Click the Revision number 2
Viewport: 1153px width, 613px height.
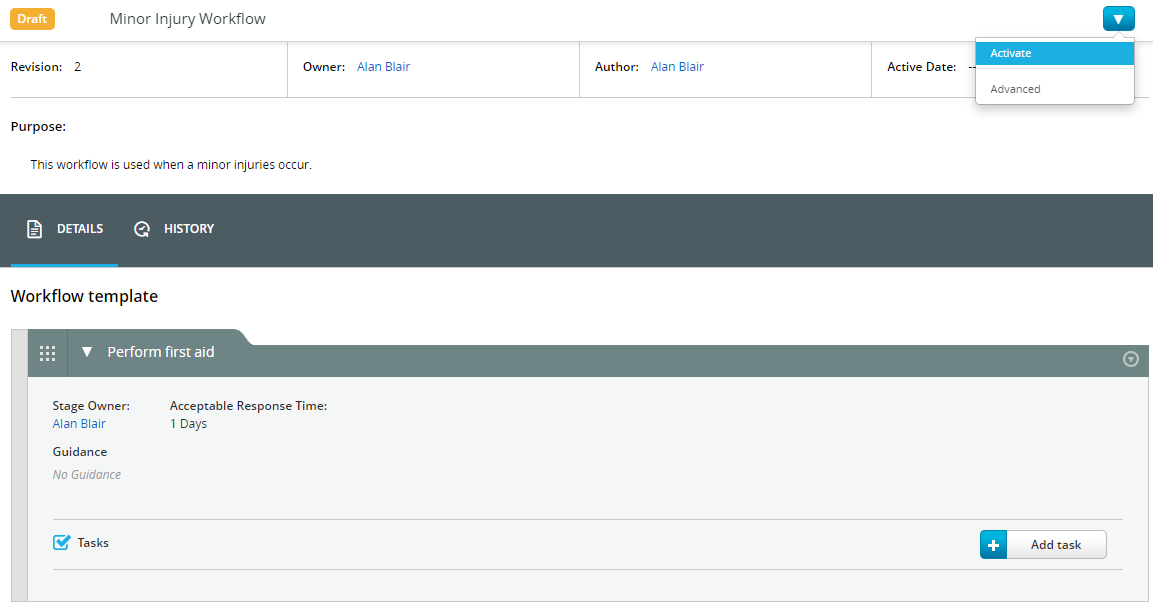point(77,67)
